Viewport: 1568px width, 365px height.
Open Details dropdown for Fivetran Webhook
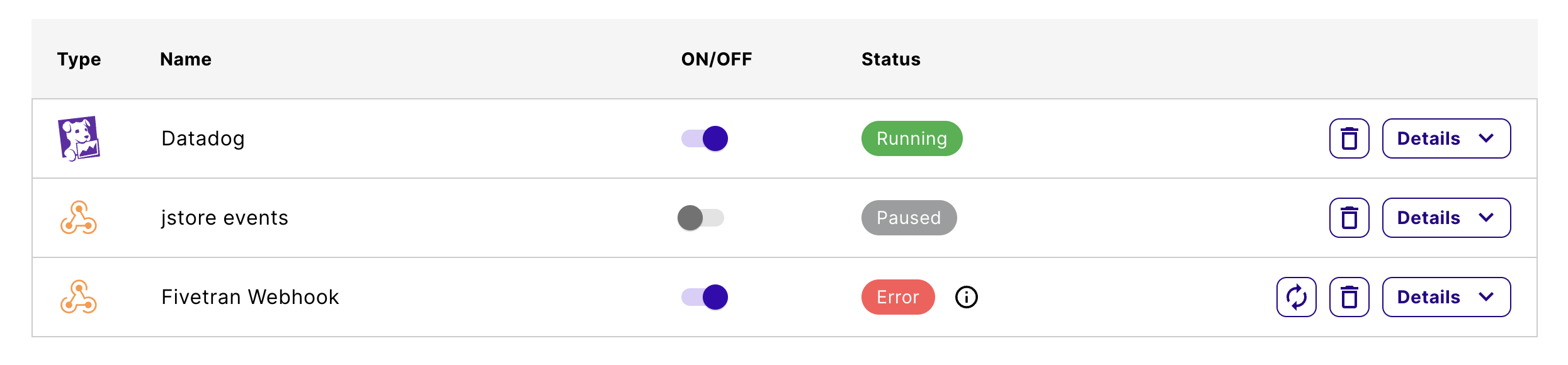[1446, 297]
